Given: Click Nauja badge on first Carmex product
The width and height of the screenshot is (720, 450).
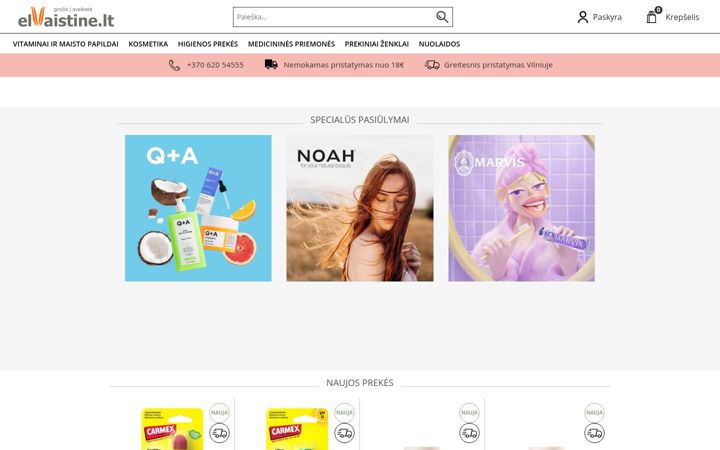Looking at the screenshot, I should (x=219, y=412).
